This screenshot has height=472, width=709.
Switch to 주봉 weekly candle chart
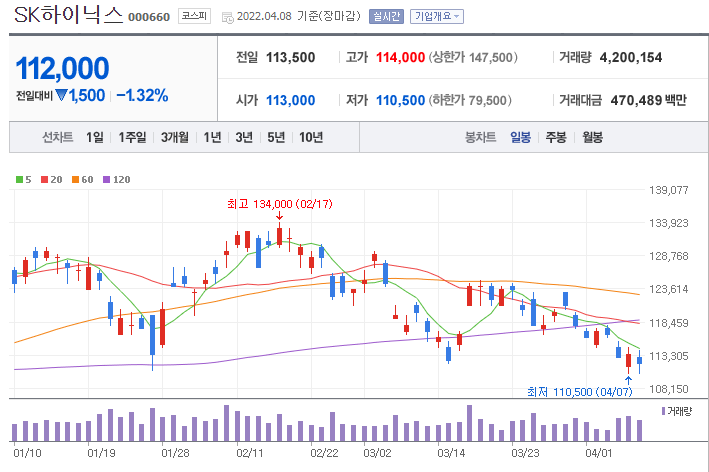click(556, 137)
